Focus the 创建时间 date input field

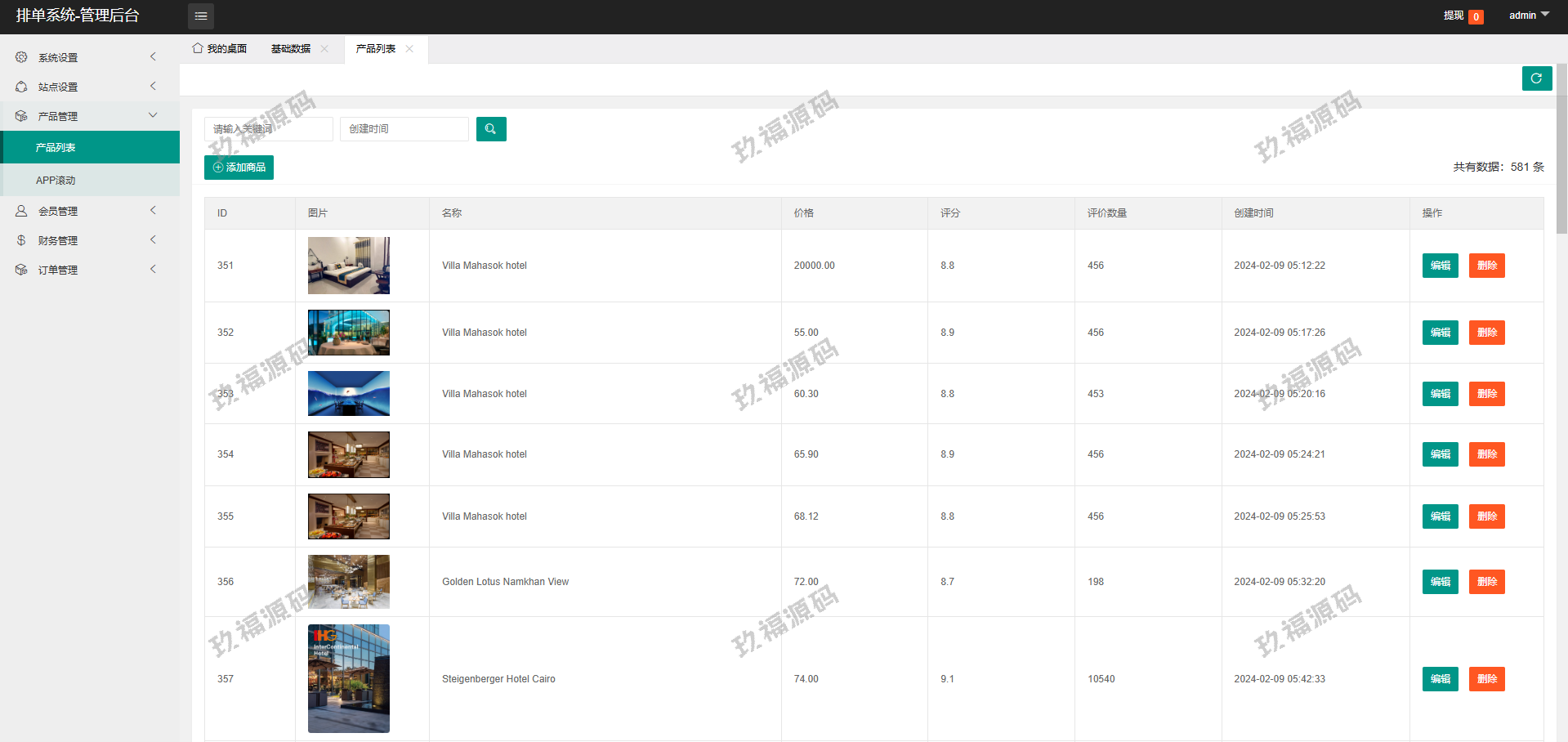point(404,129)
